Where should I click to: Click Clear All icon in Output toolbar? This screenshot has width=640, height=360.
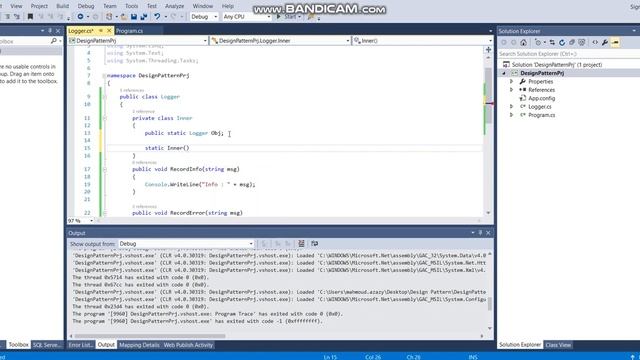(x=301, y=244)
